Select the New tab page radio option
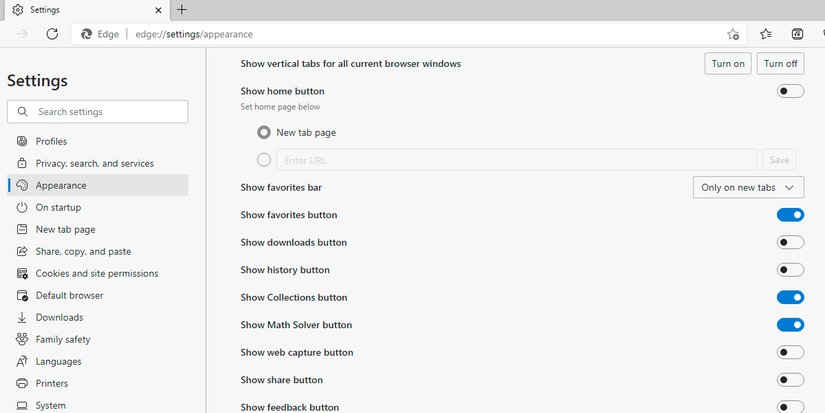 point(264,132)
